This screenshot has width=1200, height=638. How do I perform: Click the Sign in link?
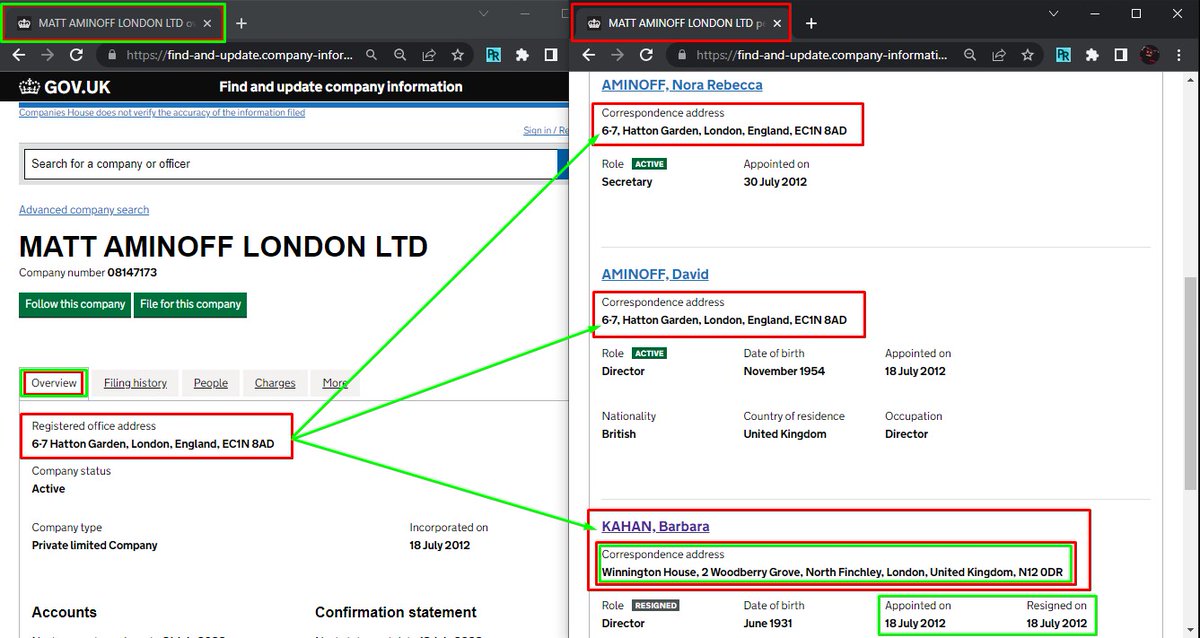click(x=545, y=131)
